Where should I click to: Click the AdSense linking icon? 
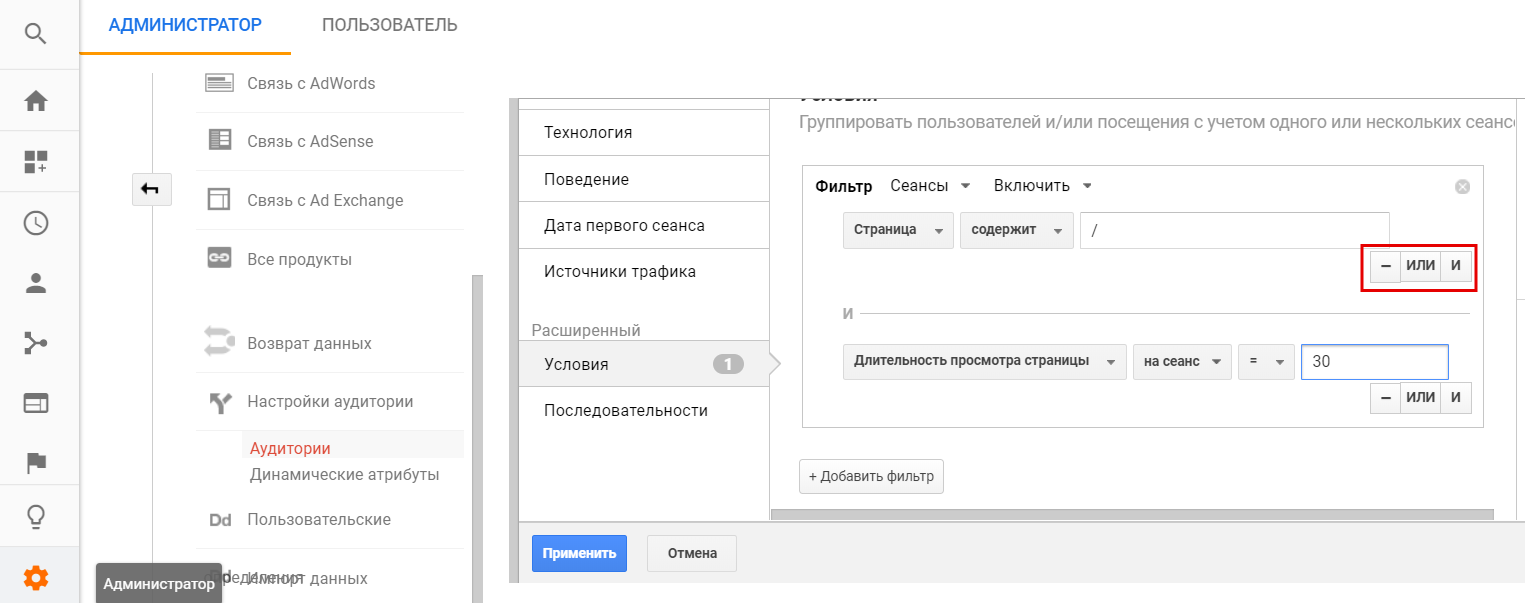click(219, 141)
